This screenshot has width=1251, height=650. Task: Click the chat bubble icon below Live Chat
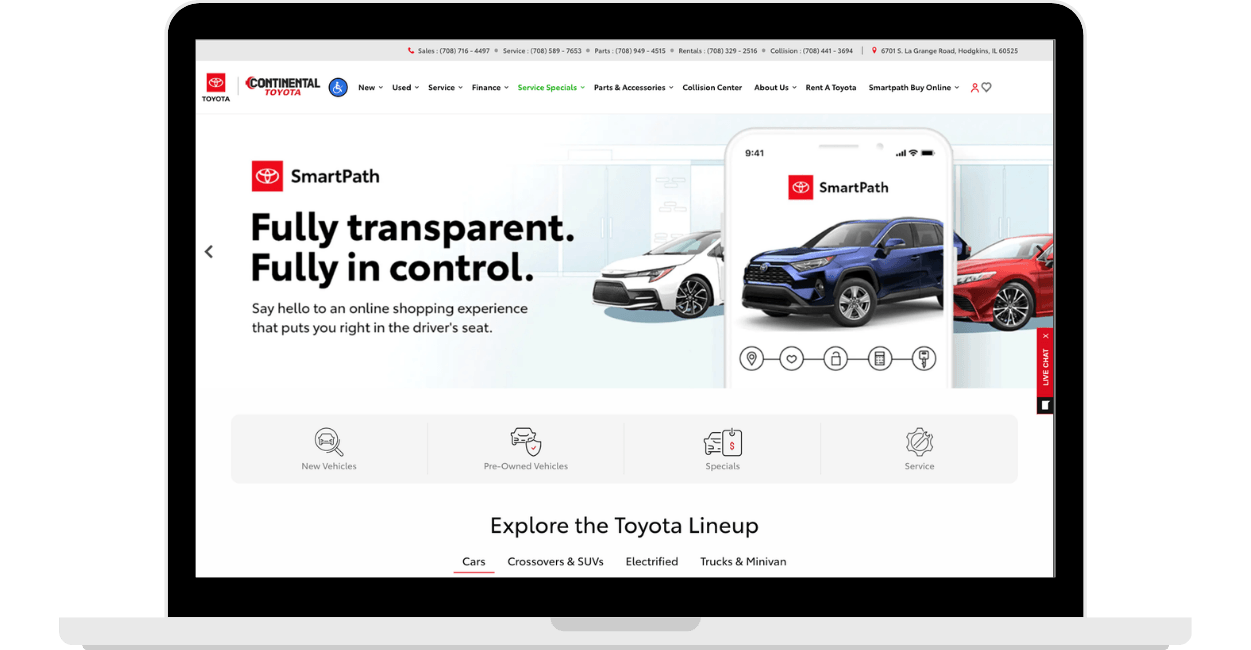1045,405
